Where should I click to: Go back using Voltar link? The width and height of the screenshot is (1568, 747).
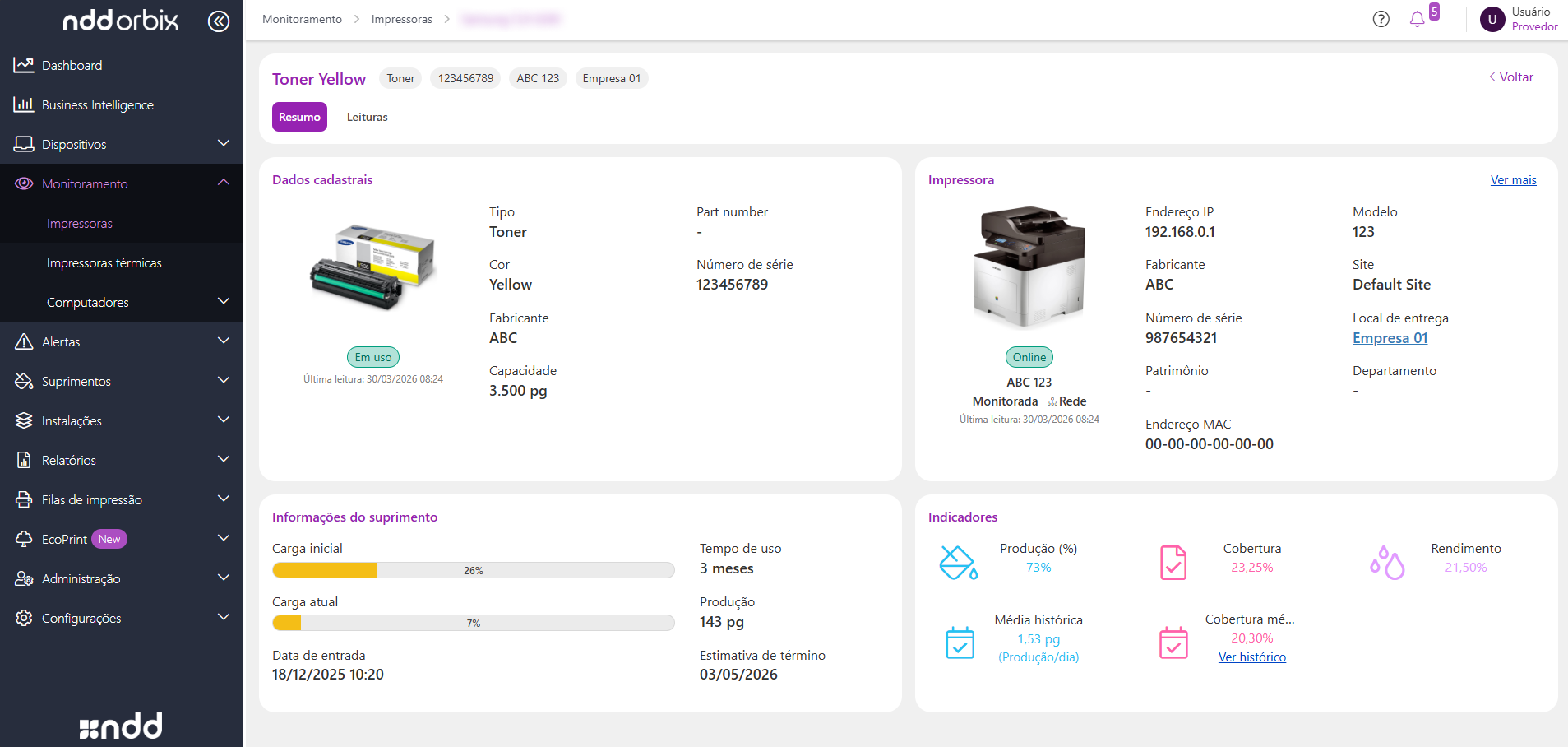pos(1511,77)
